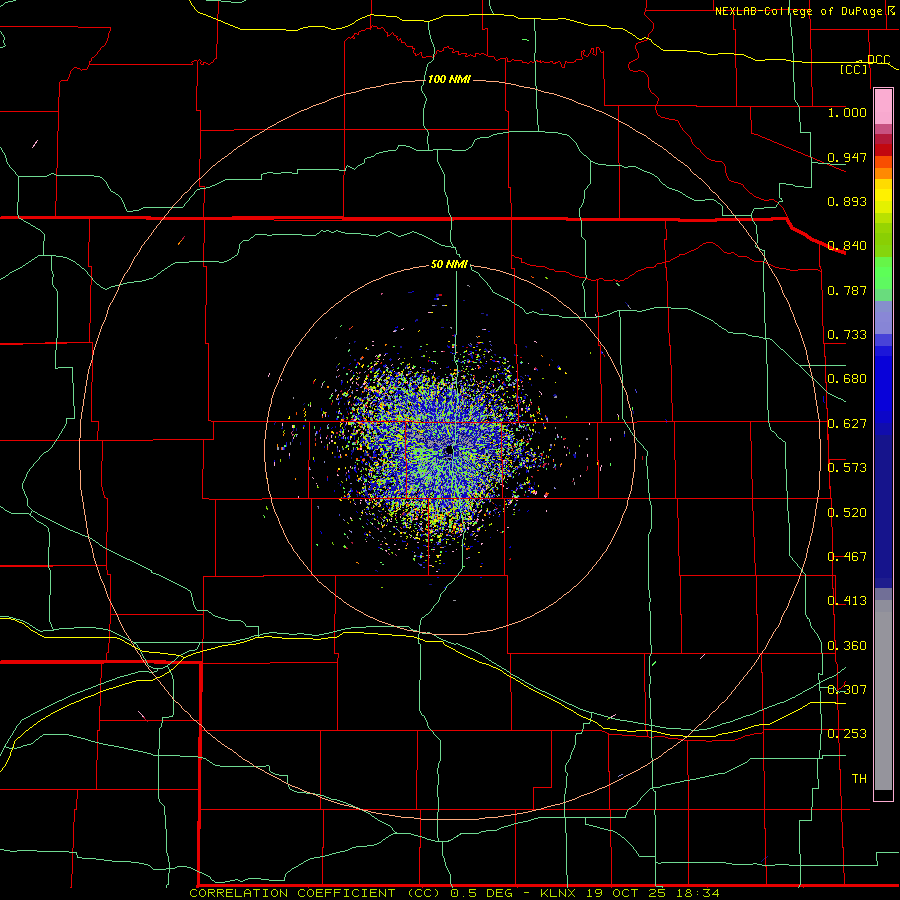The width and height of the screenshot is (900, 900).
Task: Click the 0.947 legend value
Action: 847,157
